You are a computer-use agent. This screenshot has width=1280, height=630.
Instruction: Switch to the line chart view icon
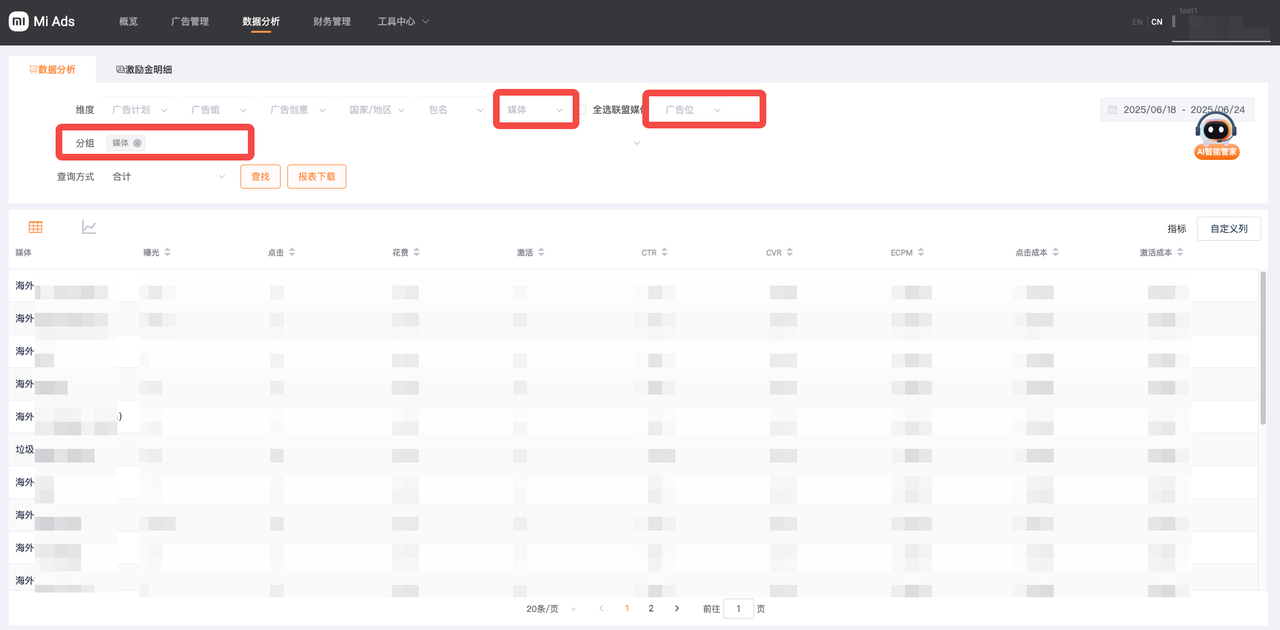pyautogui.click(x=89, y=227)
